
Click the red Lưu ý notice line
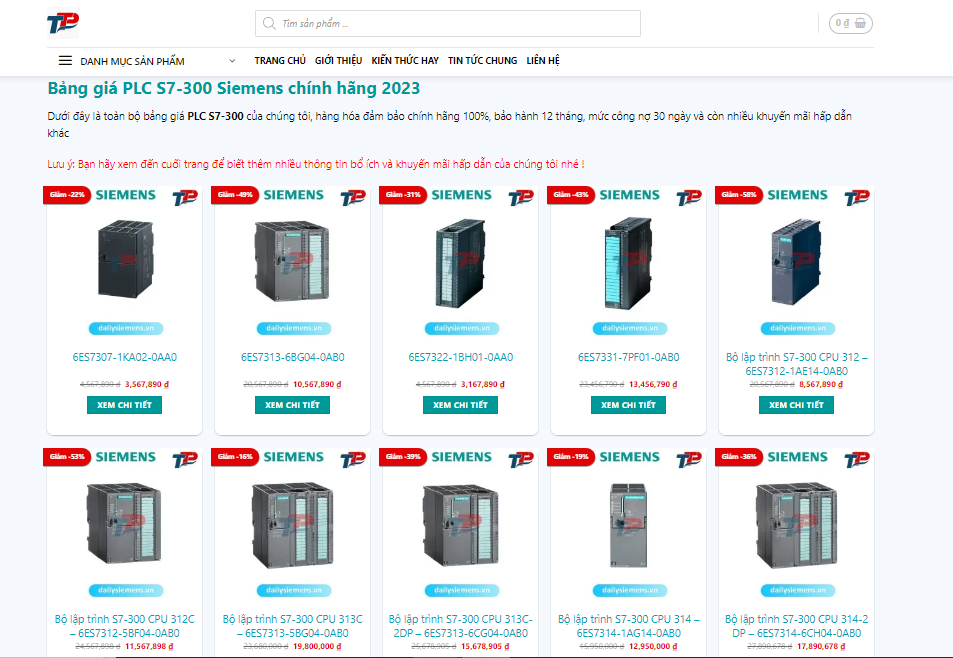[x=316, y=164]
